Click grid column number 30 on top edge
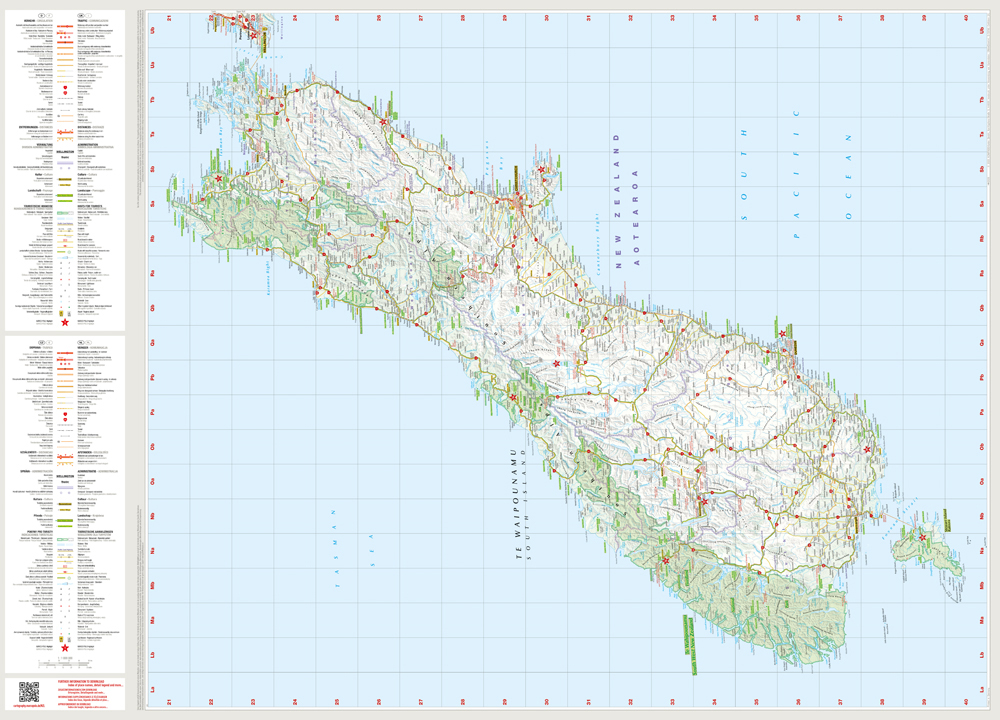This screenshot has width=1000, height=720. pyautogui.click(x=546, y=17)
